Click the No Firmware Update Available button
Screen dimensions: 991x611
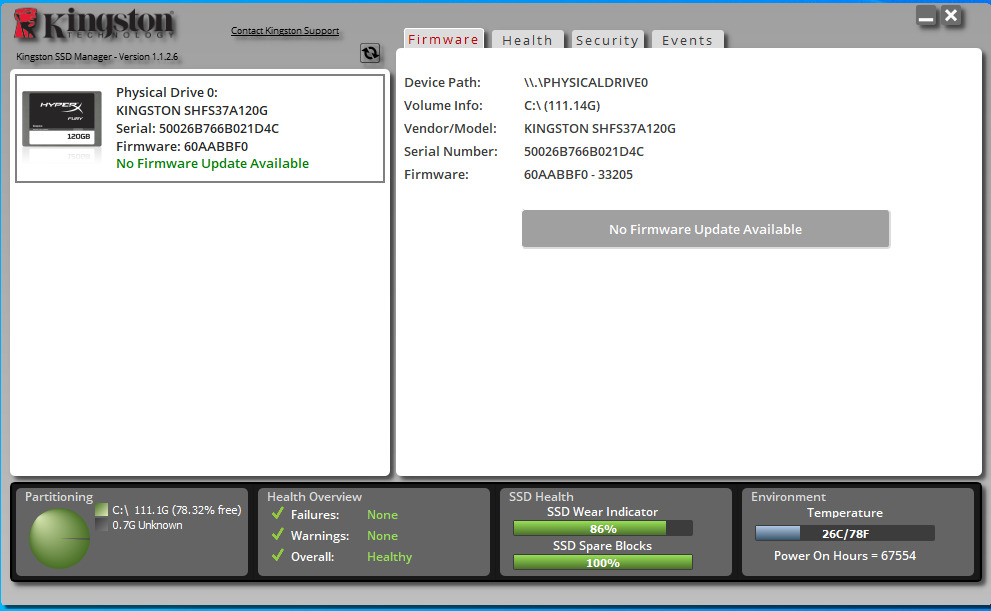tap(705, 229)
